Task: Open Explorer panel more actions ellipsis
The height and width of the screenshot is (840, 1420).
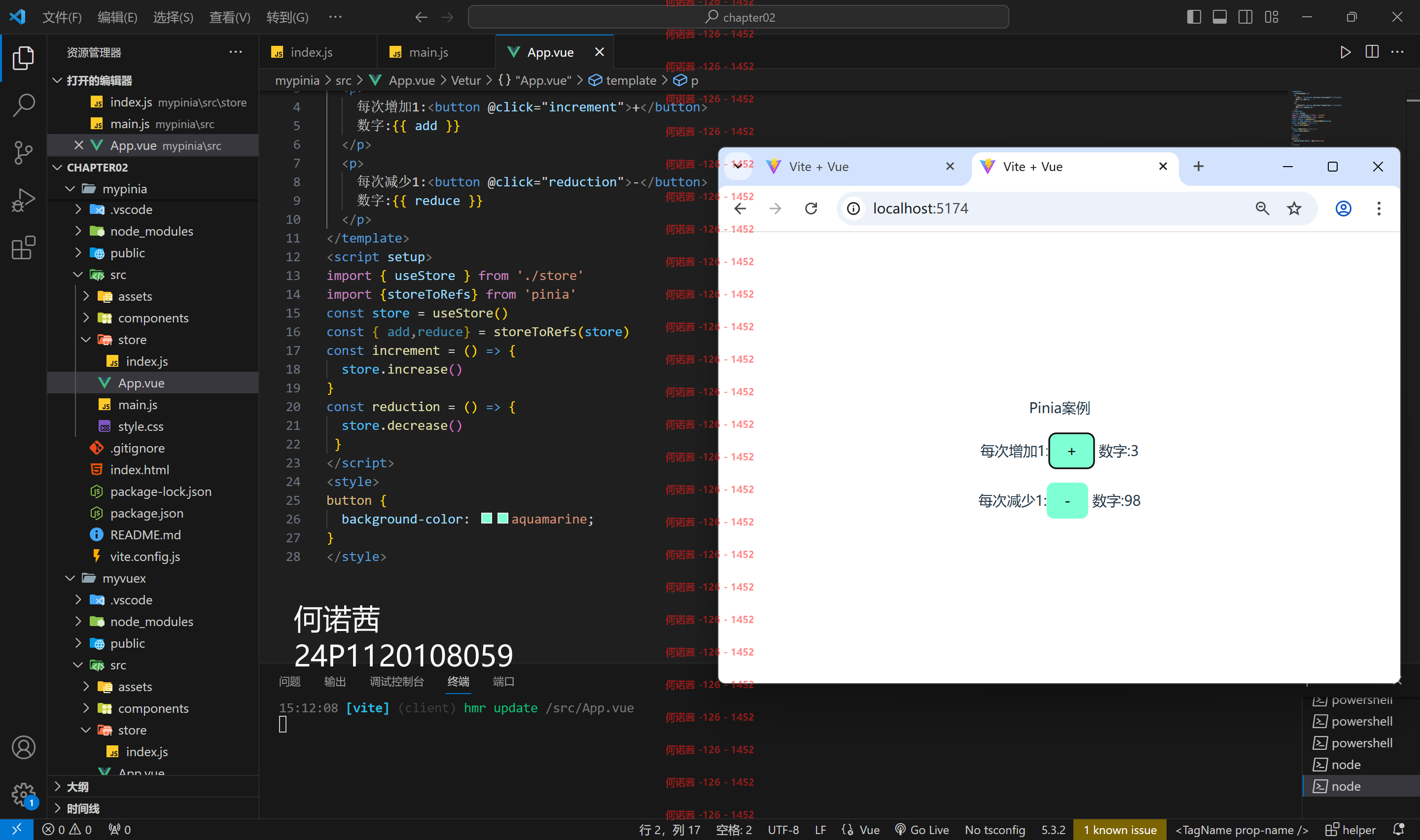Action: click(x=236, y=52)
